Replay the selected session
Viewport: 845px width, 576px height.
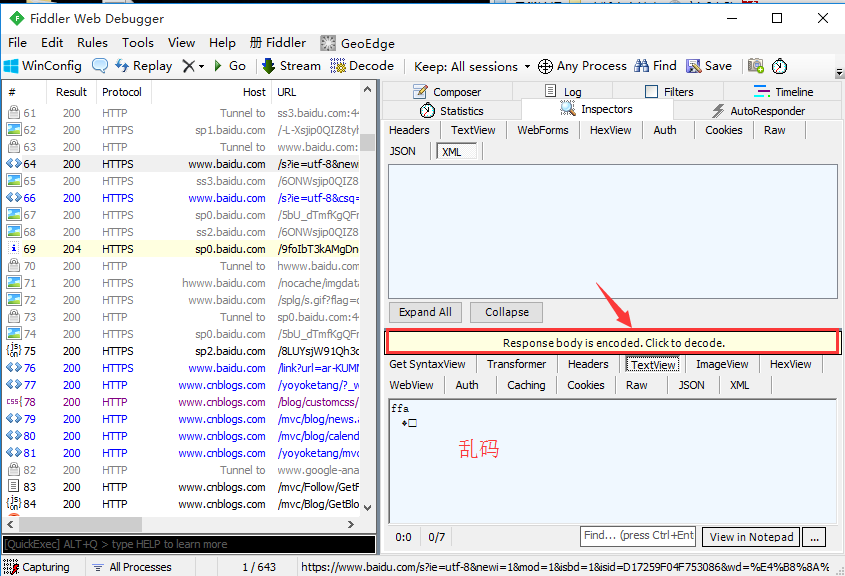(143, 66)
